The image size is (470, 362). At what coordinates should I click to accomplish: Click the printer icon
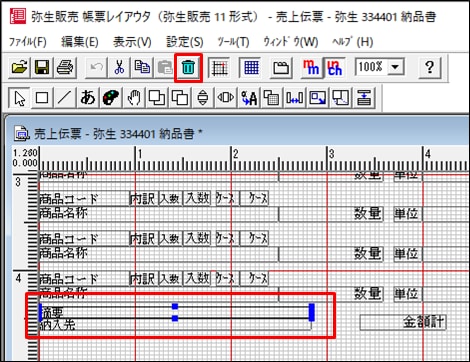(x=65, y=68)
